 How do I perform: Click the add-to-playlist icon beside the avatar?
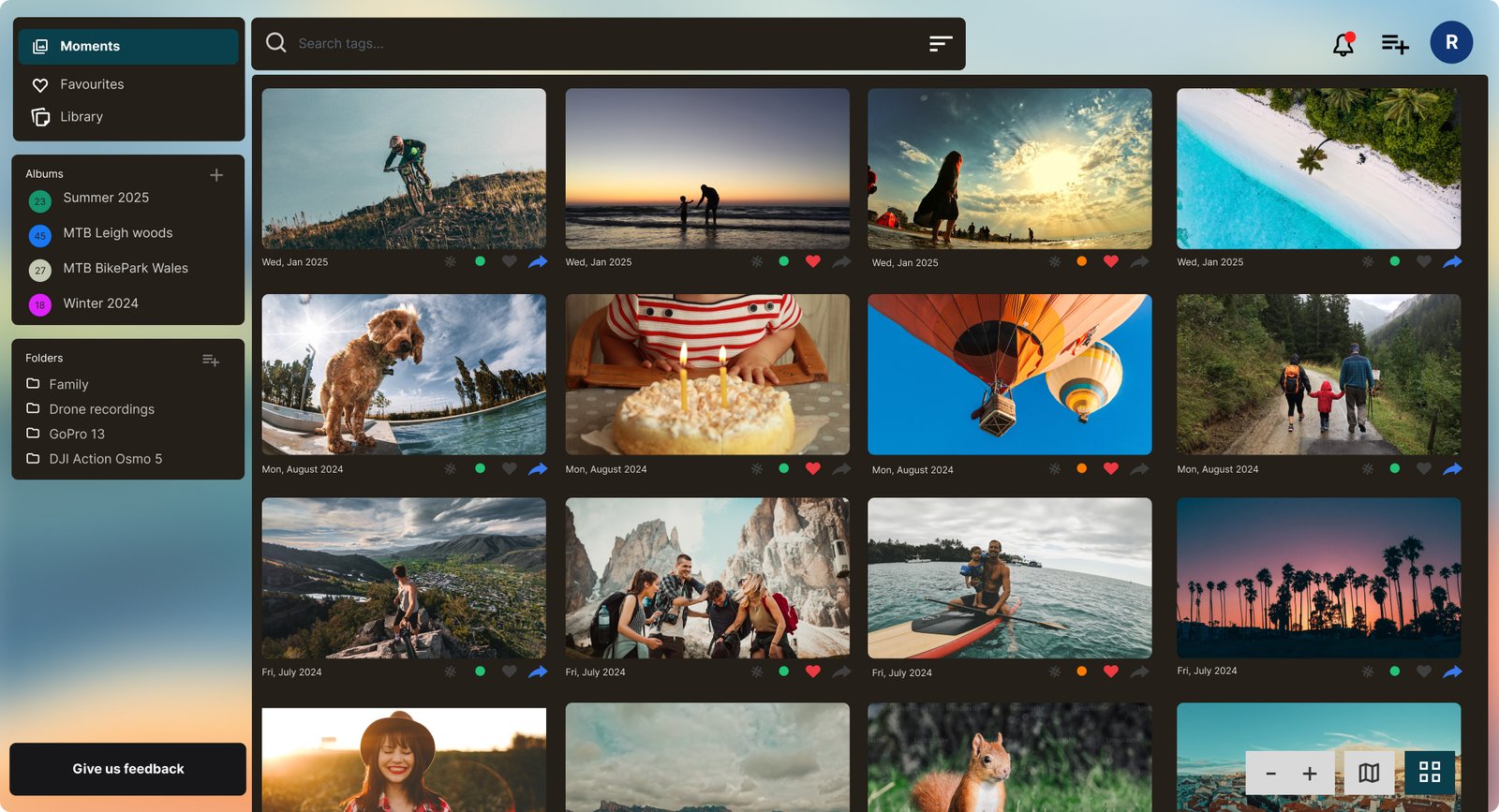[x=1395, y=44]
